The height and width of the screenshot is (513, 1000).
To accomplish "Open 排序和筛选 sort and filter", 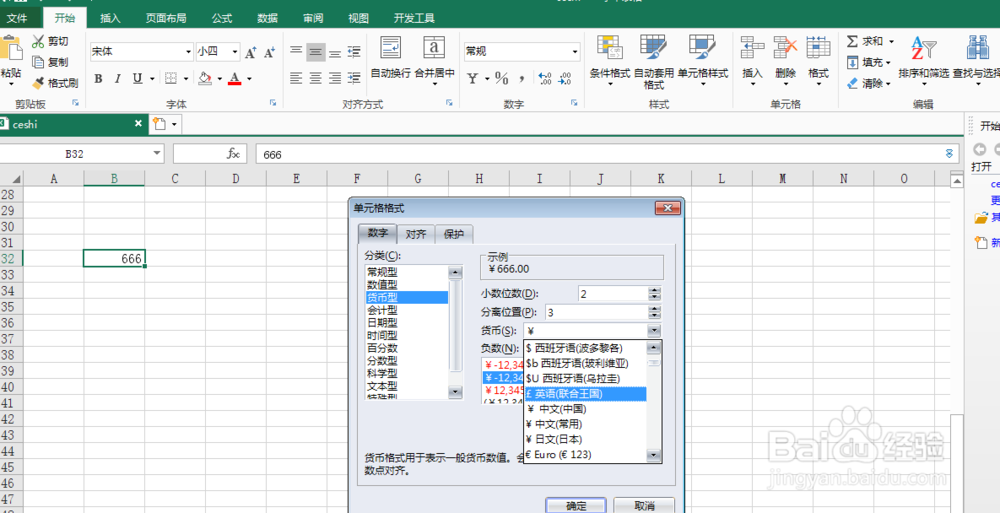I will point(923,59).
